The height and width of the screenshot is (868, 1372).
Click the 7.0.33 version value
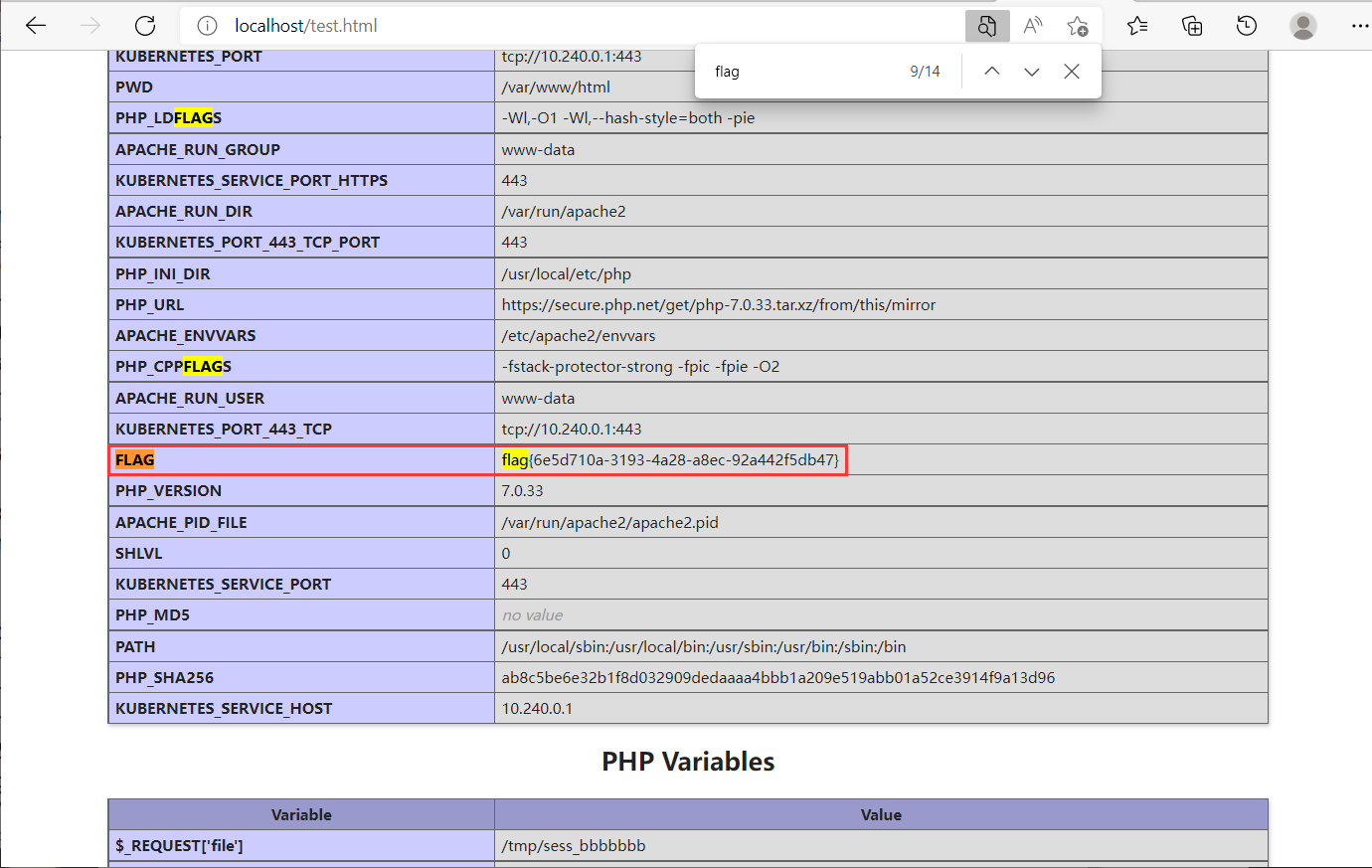[x=523, y=491]
